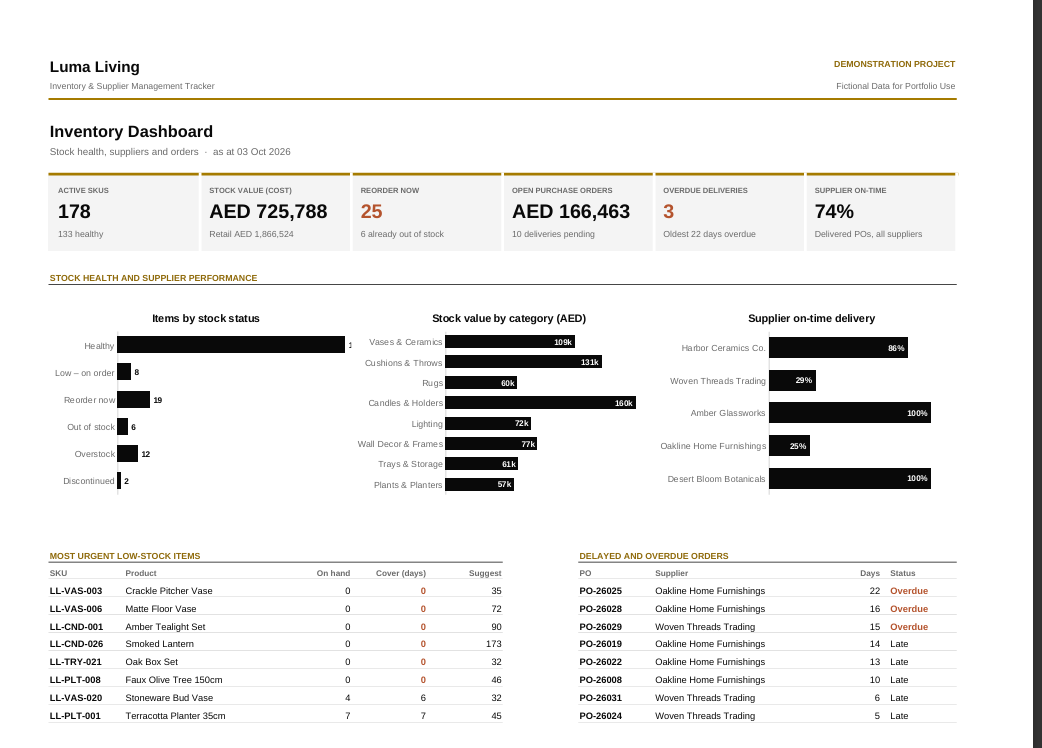1042x748 pixels.
Task: Click 'Supplier on-time delivery' chart title
Action: (811, 318)
